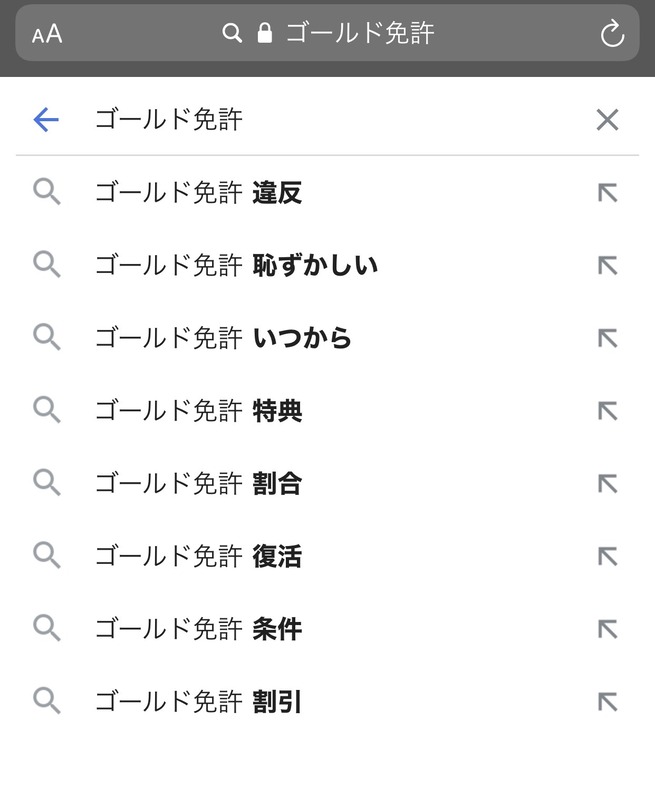655x798 pixels.
Task: Search for ゴールド免許 割合 suggestion
Action: [198, 484]
